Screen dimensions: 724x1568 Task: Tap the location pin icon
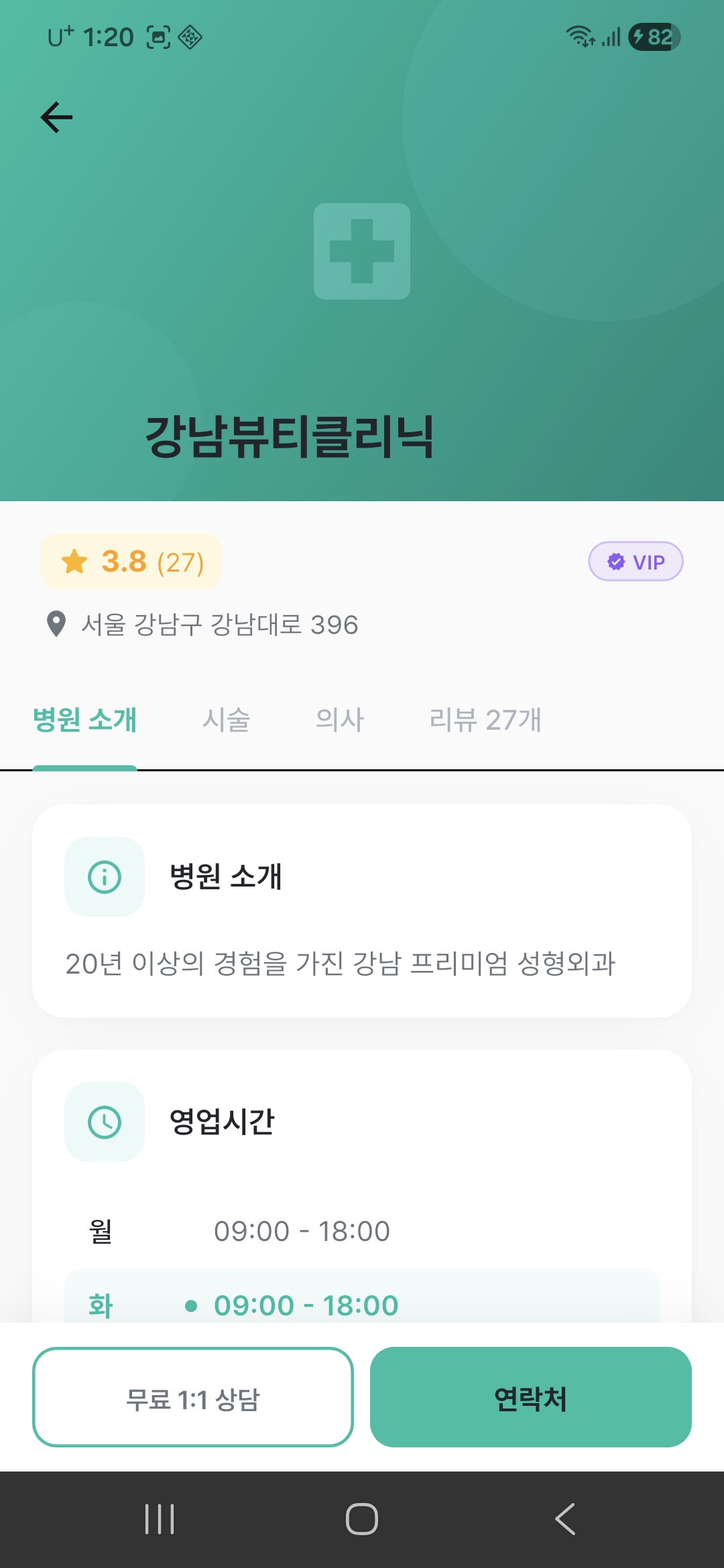tap(56, 625)
